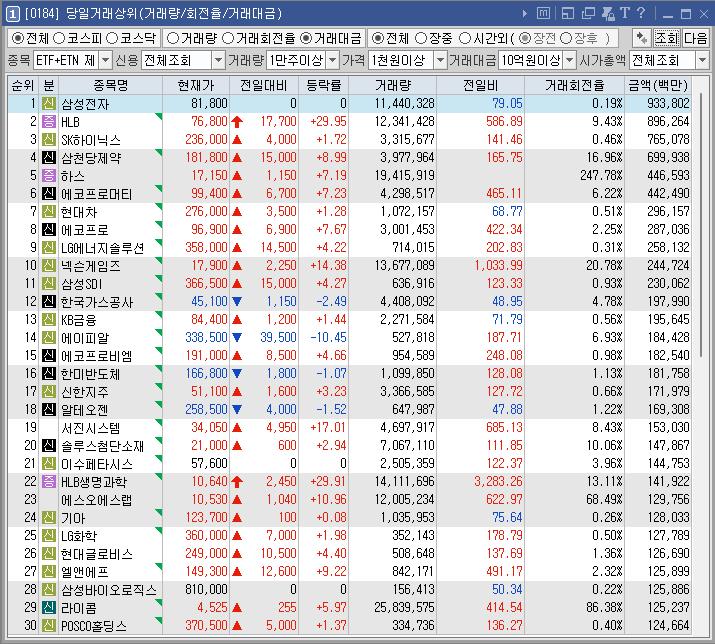Click the play arrow icon in title bar

point(525,14)
